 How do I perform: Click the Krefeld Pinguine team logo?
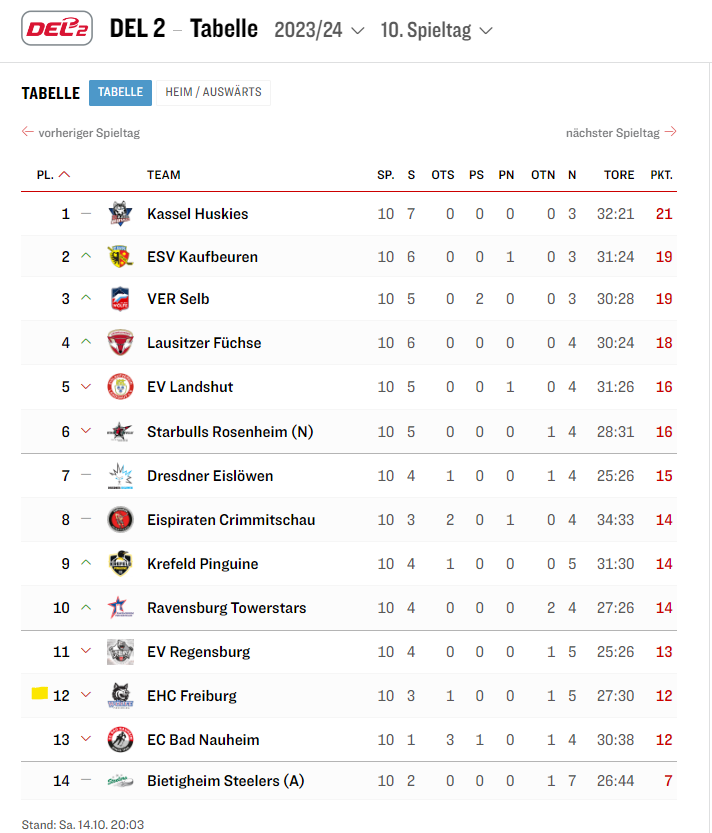pos(120,564)
